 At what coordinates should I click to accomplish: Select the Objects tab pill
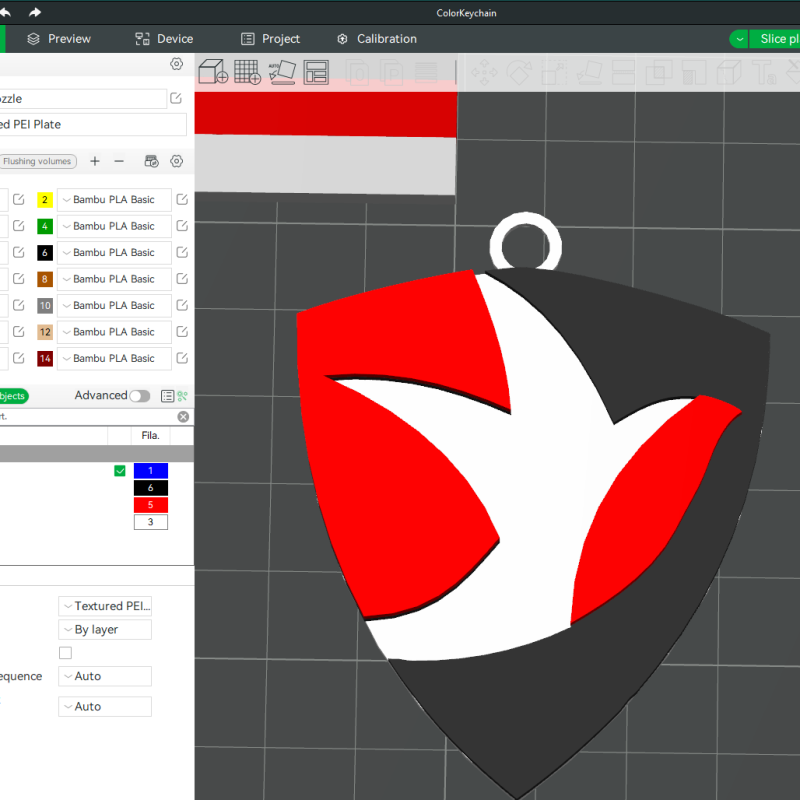click(x=13, y=396)
